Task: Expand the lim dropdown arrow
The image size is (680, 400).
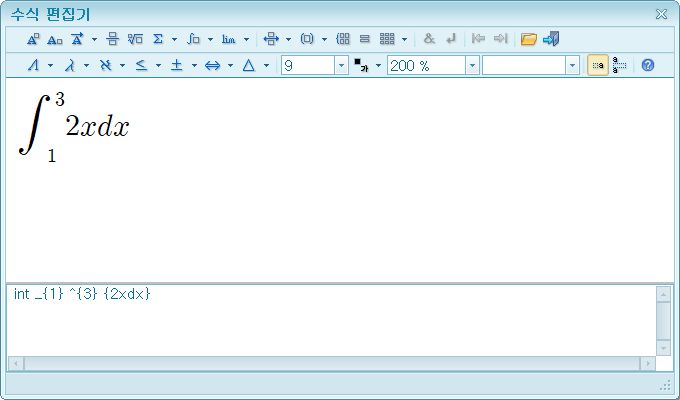Action: click(x=246, y=39)
